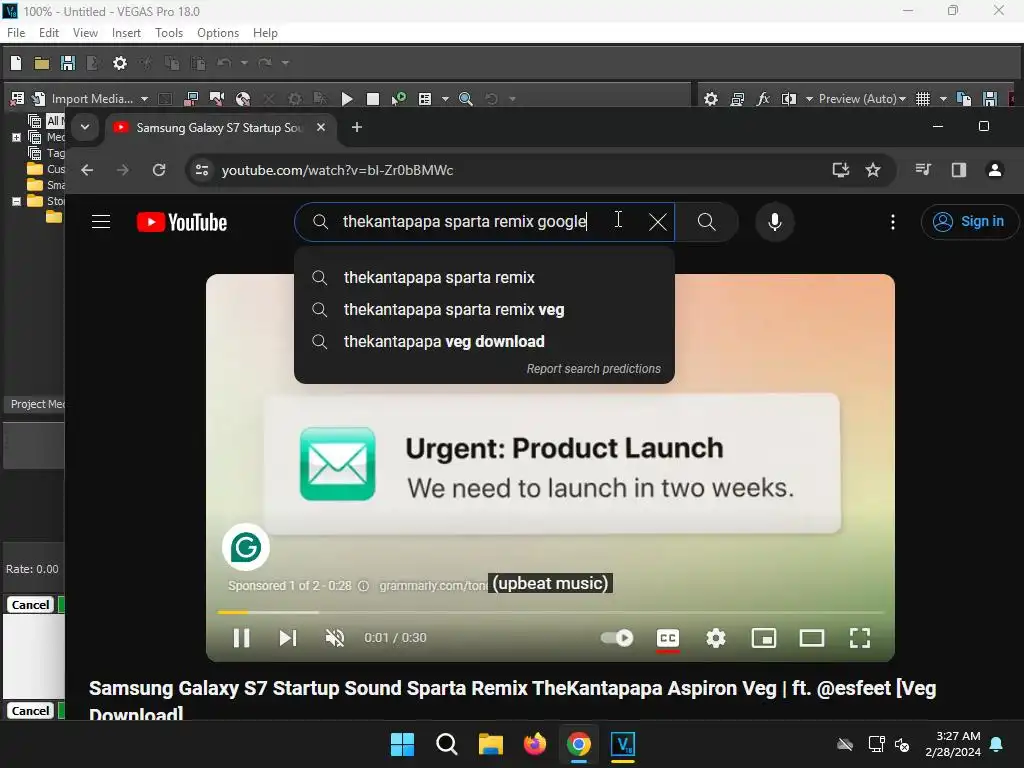The width and height of the screenshot is (1024, 768).
Task: Select suggestion thekantapapa veg download
Action: click(x=484, y=342)
